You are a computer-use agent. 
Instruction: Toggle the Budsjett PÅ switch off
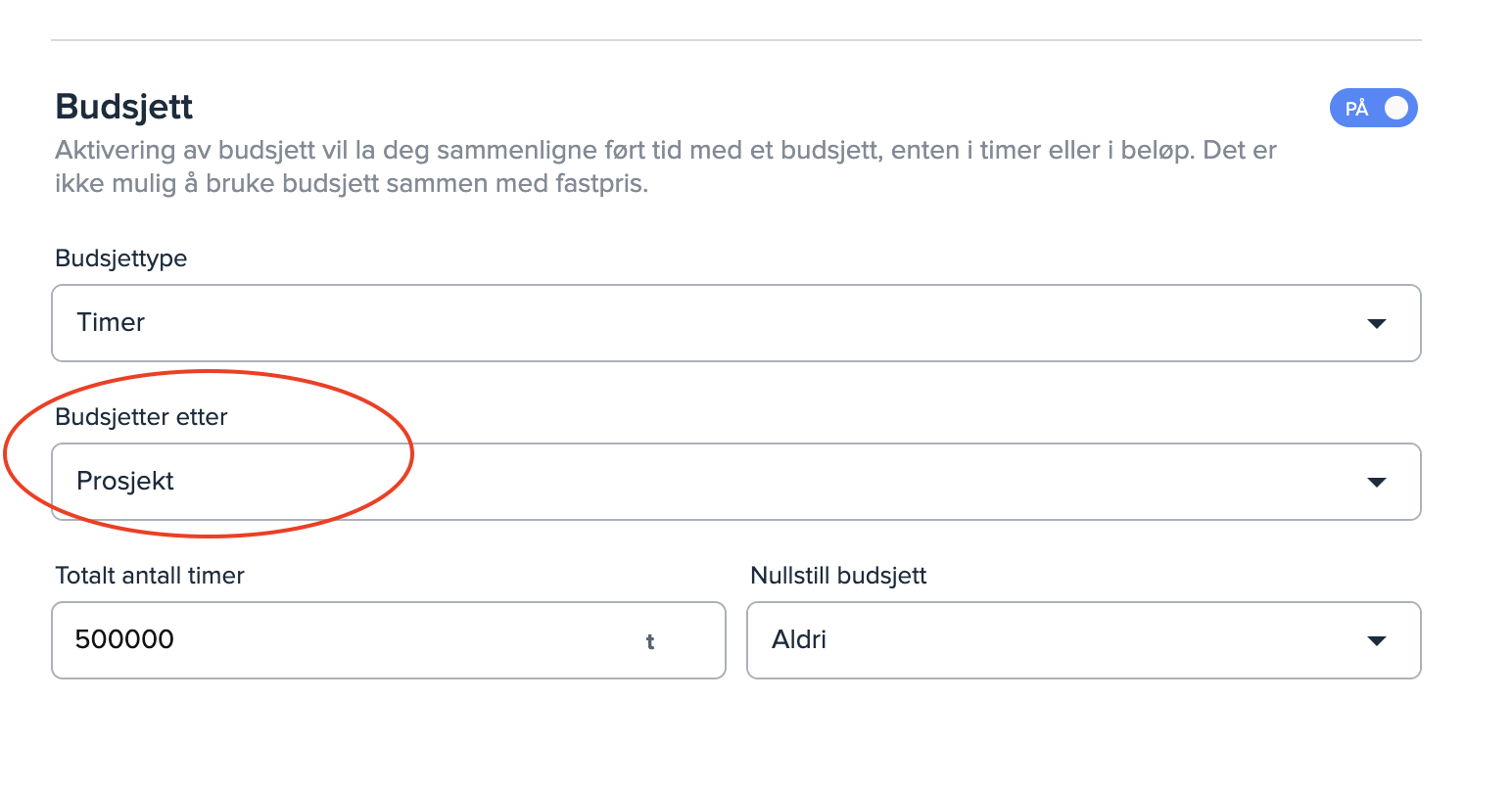1373,108
